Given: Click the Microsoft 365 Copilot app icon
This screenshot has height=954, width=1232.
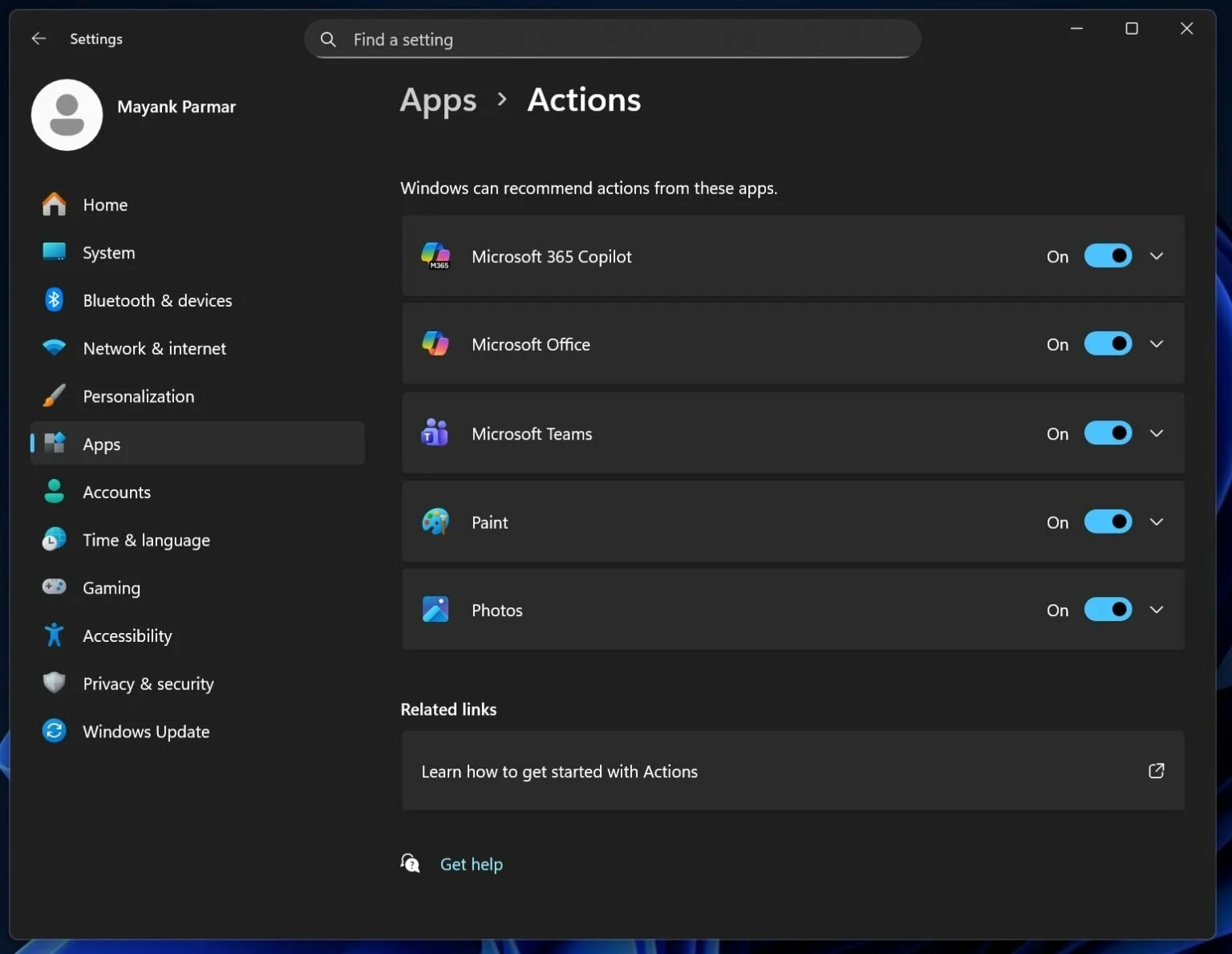Looking at the screenshot, I should [436, 256].
